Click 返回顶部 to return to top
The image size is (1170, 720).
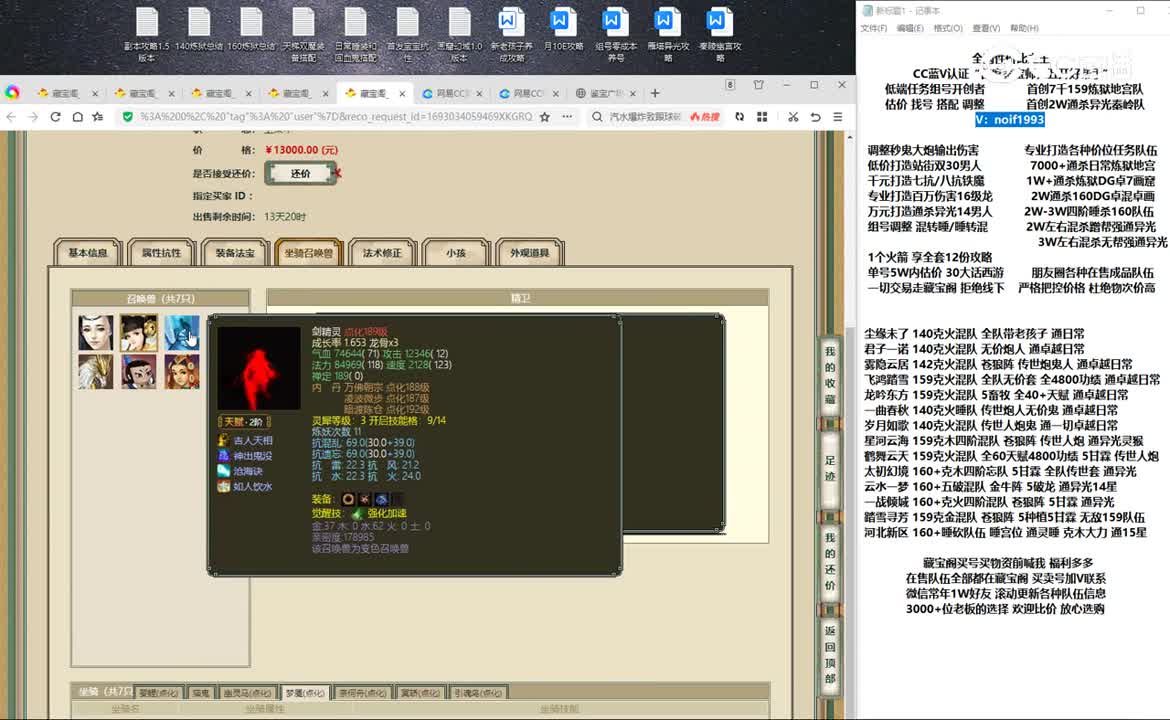click(830, 655)
